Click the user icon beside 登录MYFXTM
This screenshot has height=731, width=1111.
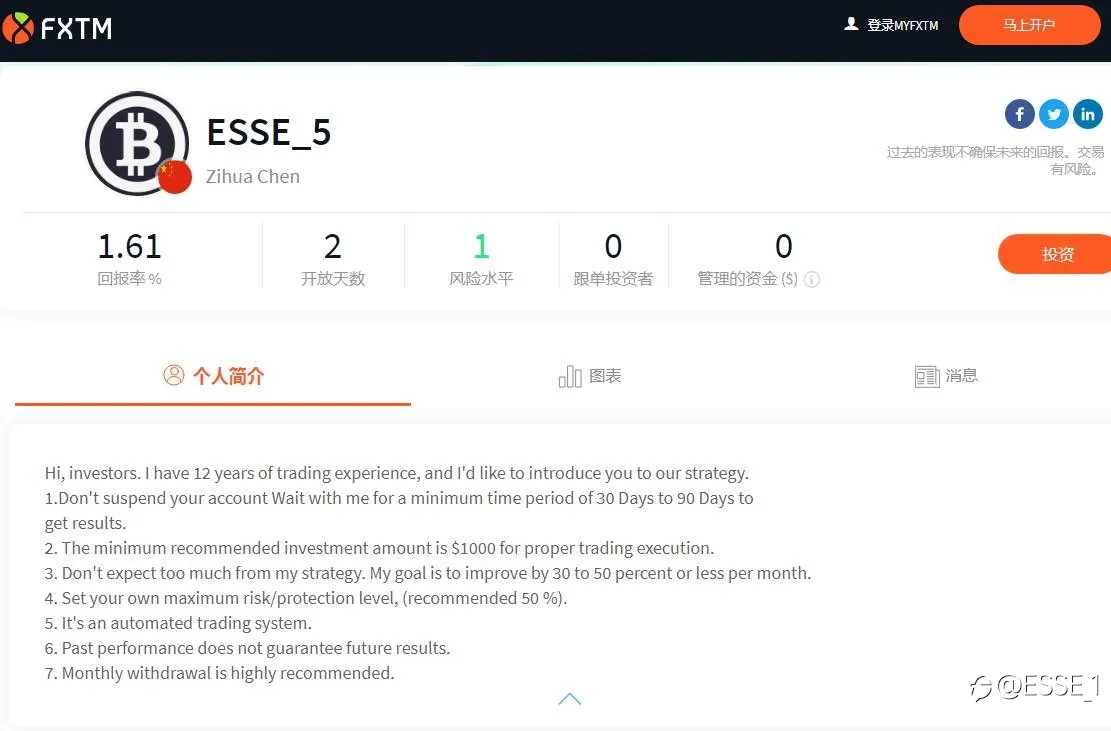pos(851,24)
